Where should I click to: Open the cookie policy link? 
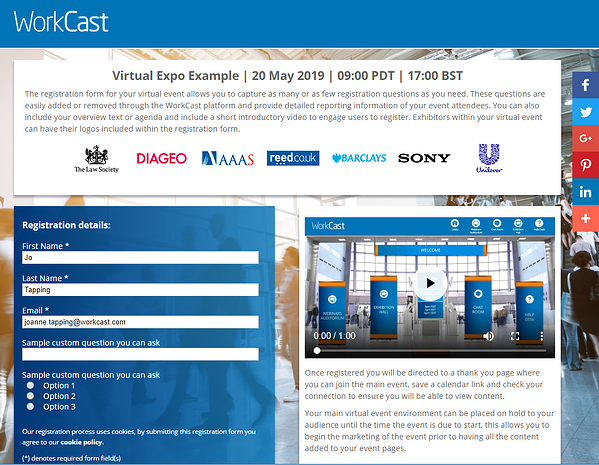82,442
